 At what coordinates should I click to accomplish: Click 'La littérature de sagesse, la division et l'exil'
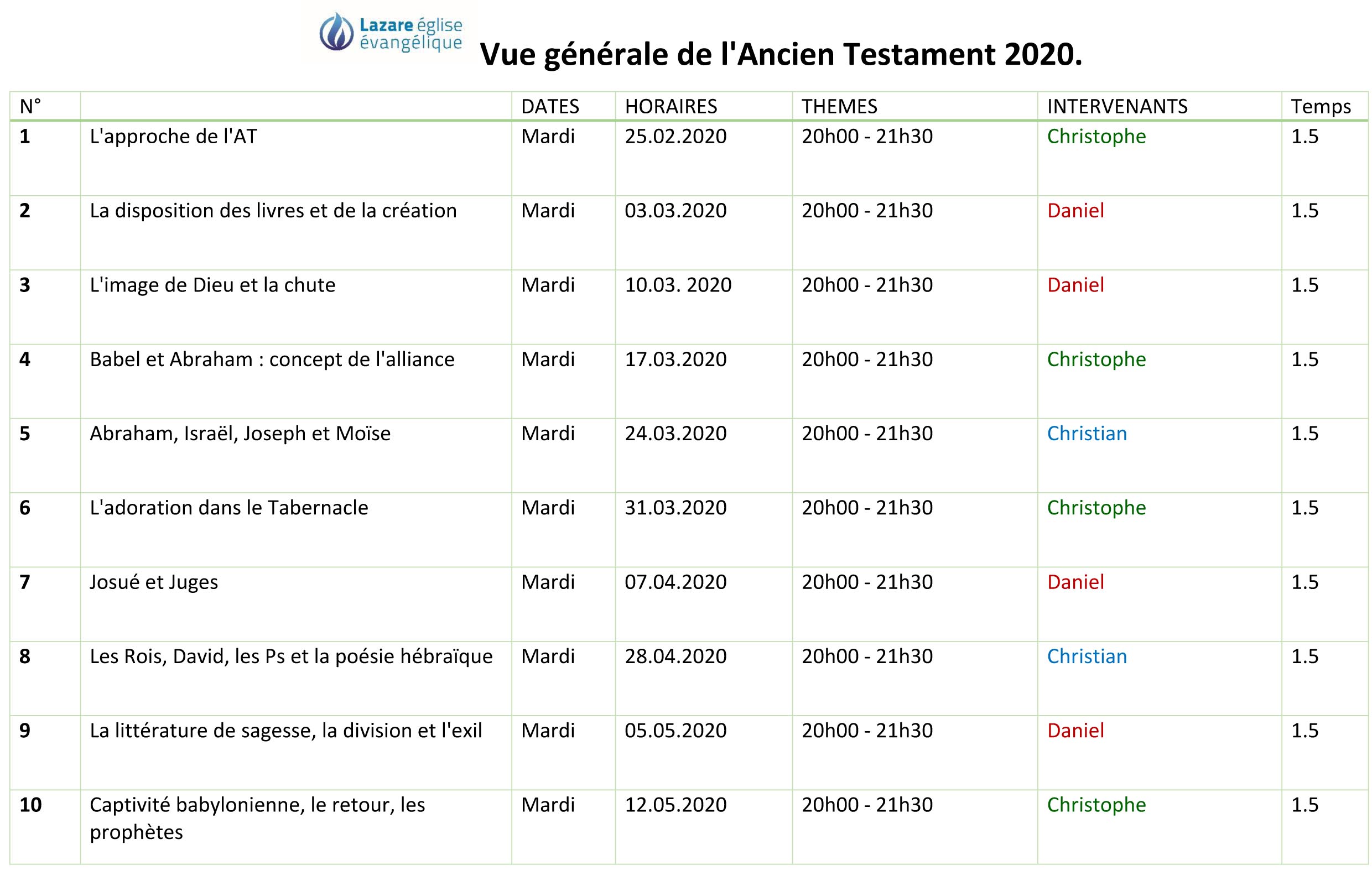point(285,730)
